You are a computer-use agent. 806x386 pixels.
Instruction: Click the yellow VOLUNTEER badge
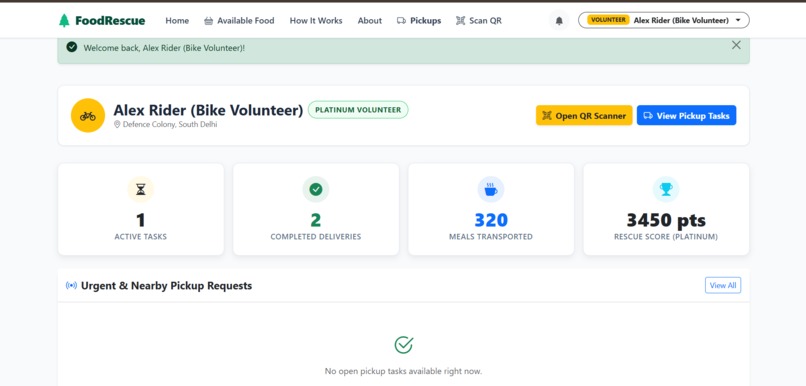609,20
